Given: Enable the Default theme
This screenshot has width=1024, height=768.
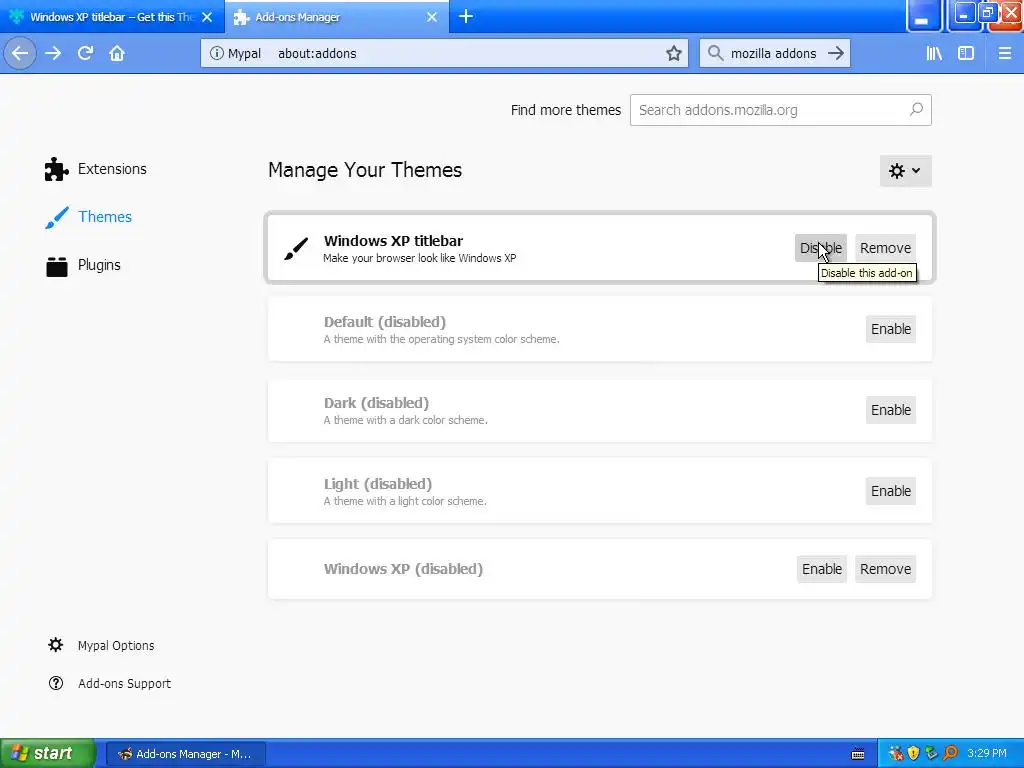Looking at the screenshot, I should [891, 329].
